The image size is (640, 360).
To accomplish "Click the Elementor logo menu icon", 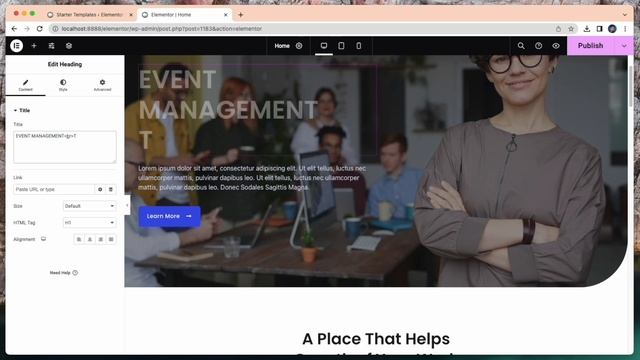I will click(x=16, y=46).
